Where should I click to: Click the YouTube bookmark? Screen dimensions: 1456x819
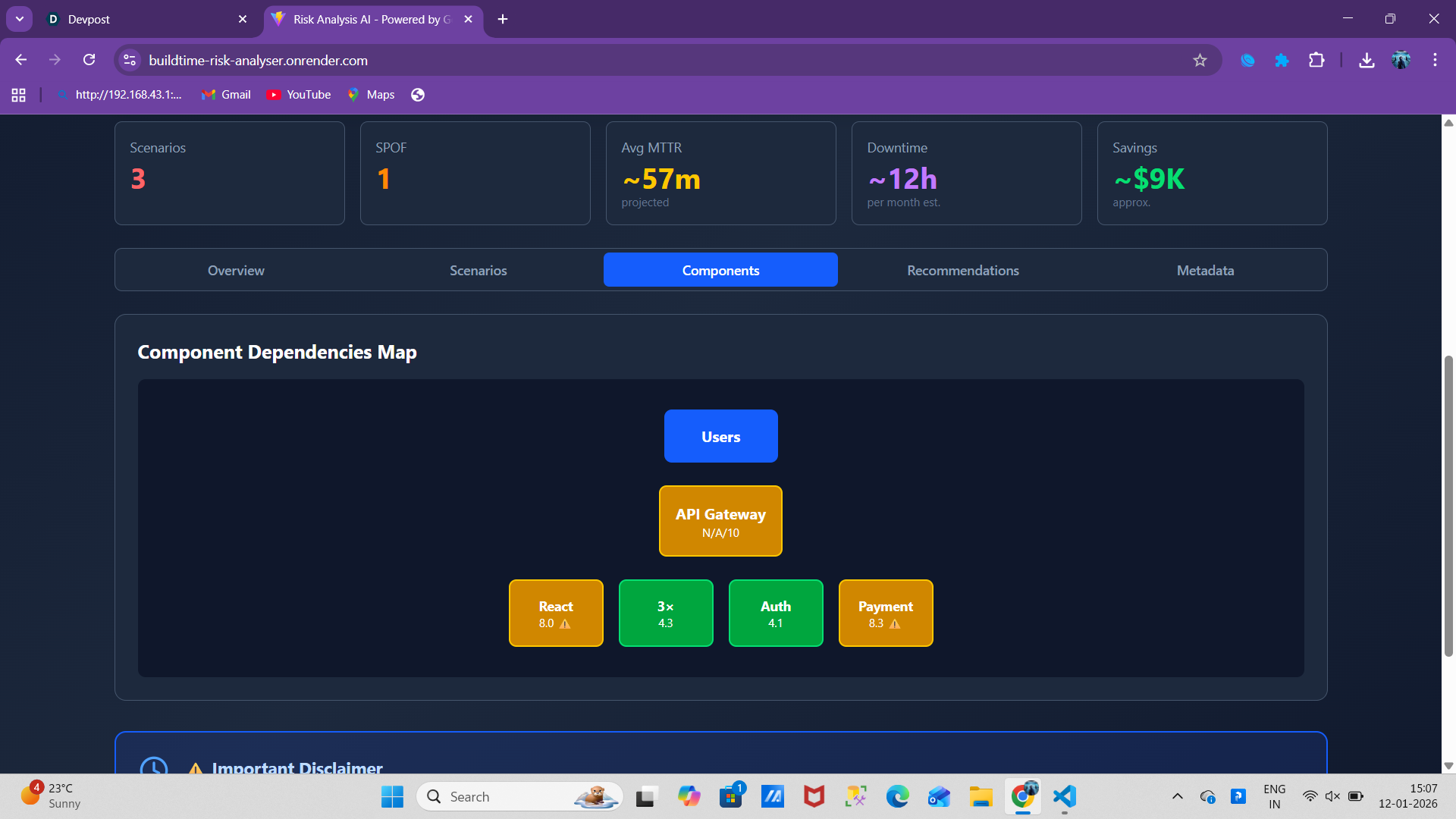click(299, 95)
